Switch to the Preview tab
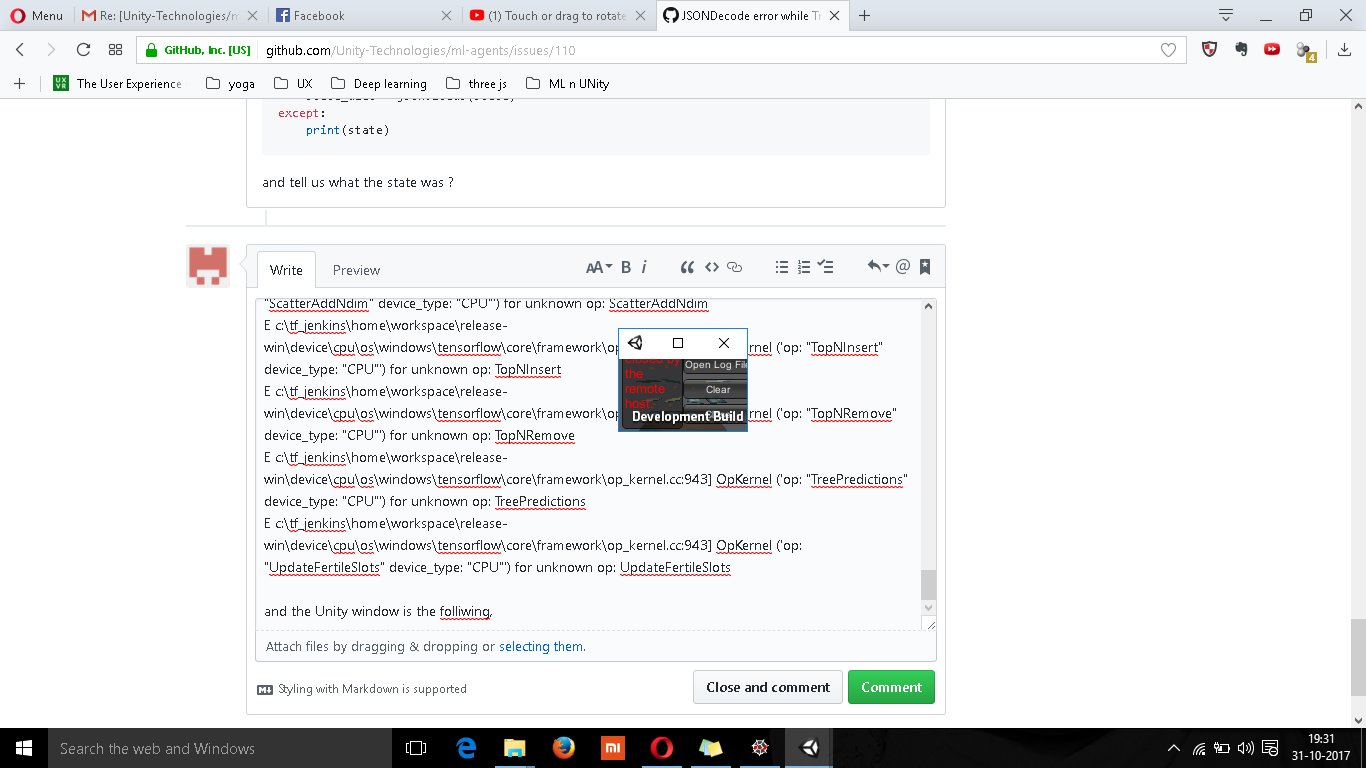 [x=356, y=269]
